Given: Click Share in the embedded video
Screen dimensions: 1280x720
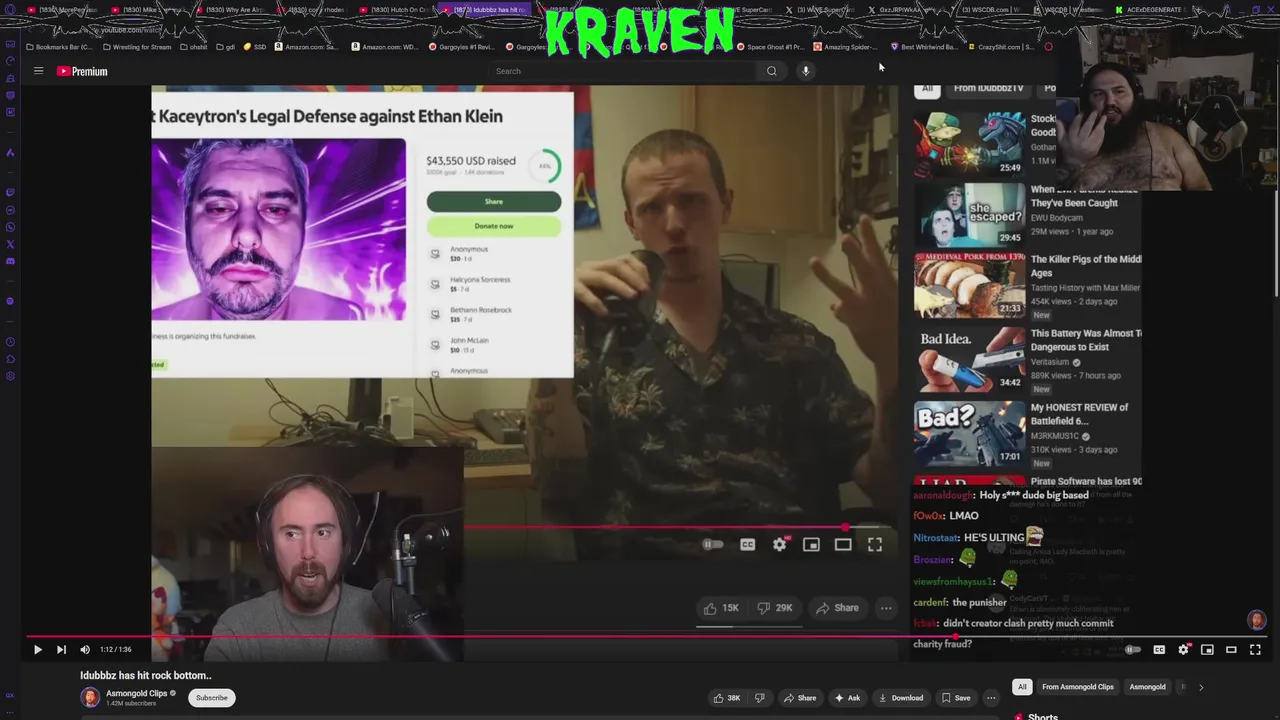Looking at the screenshot, I should (837, 608).
